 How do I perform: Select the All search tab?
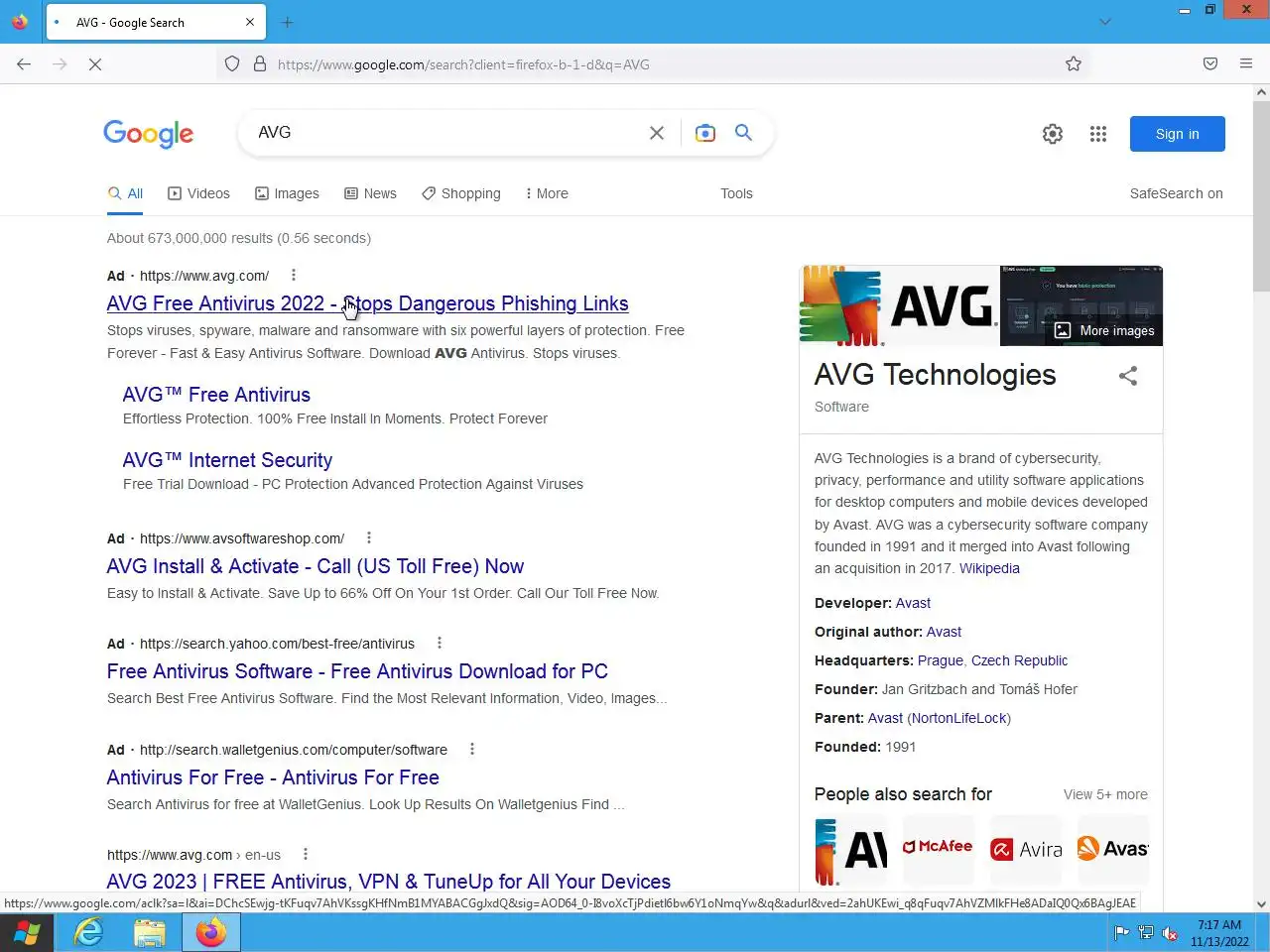click(126, 193)
